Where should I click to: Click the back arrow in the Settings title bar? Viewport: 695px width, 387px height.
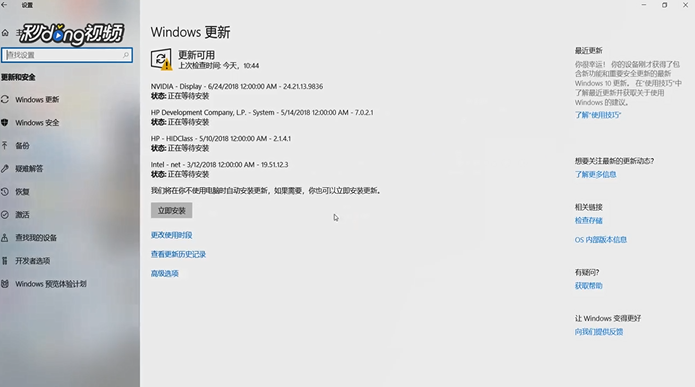(x=4, y=5)
